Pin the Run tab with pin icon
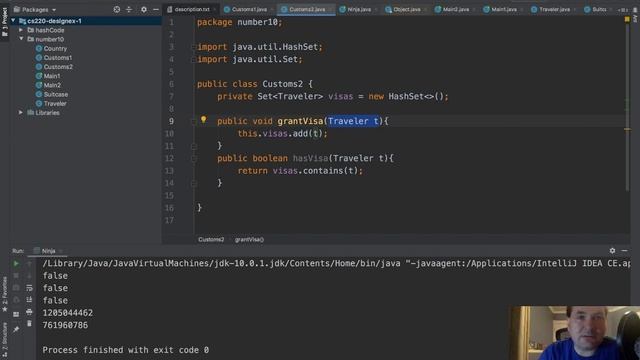This screenshot has width=640, height=360. point(16,329)
